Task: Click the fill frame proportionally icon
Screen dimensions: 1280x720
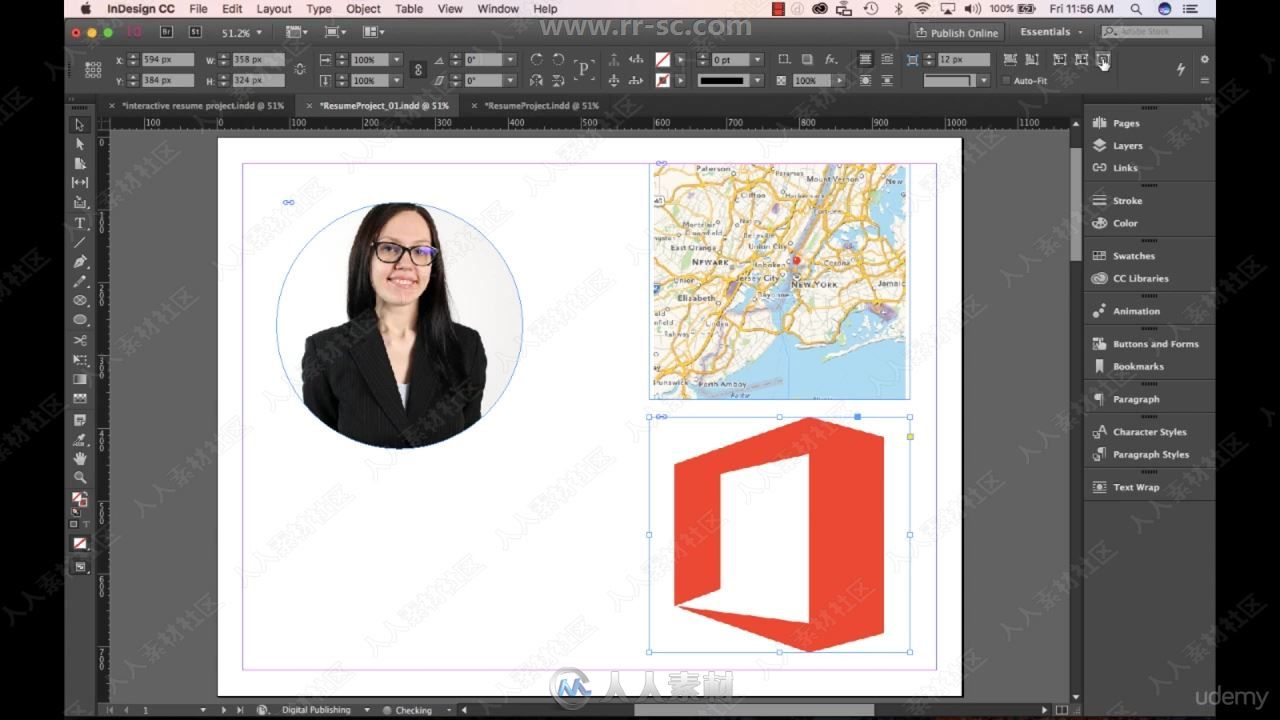Action: click(x=1011, y=60)
